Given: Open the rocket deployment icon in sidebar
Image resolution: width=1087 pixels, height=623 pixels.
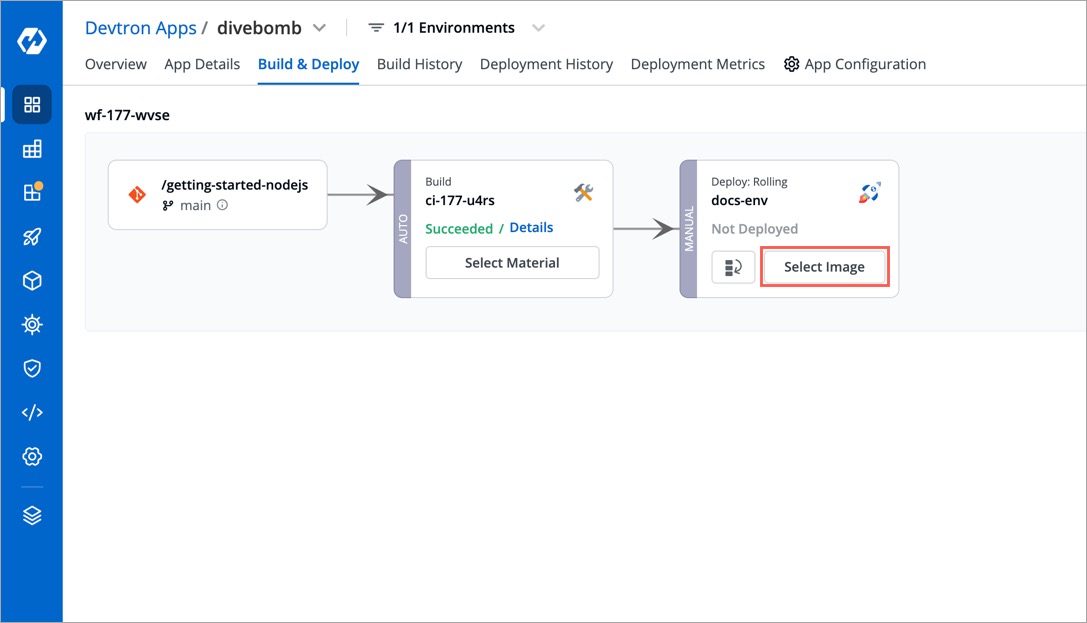Looking at the screenshot, I should (x=32, y=237).
